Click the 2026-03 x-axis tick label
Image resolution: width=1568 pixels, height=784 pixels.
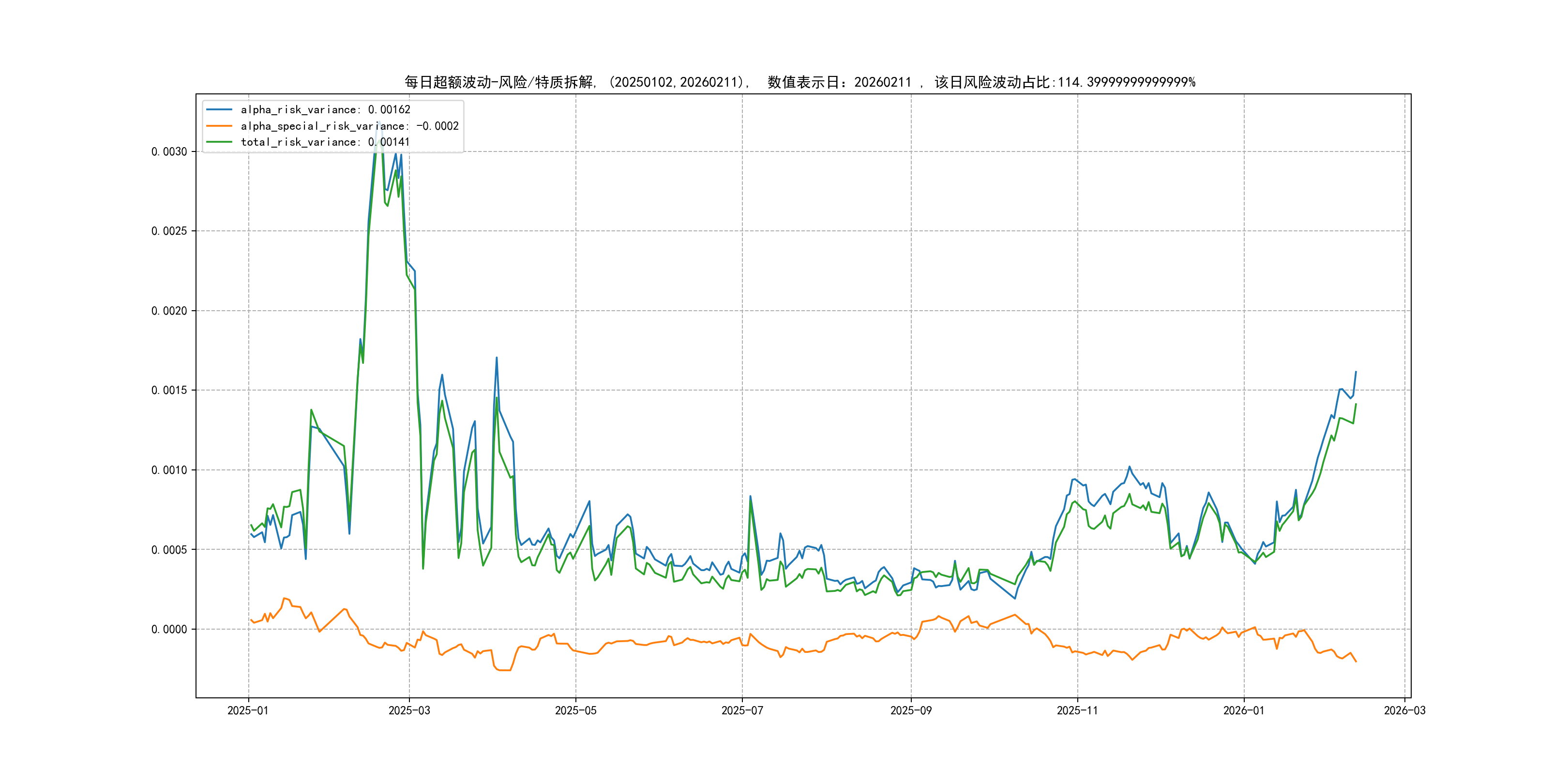1404,710
